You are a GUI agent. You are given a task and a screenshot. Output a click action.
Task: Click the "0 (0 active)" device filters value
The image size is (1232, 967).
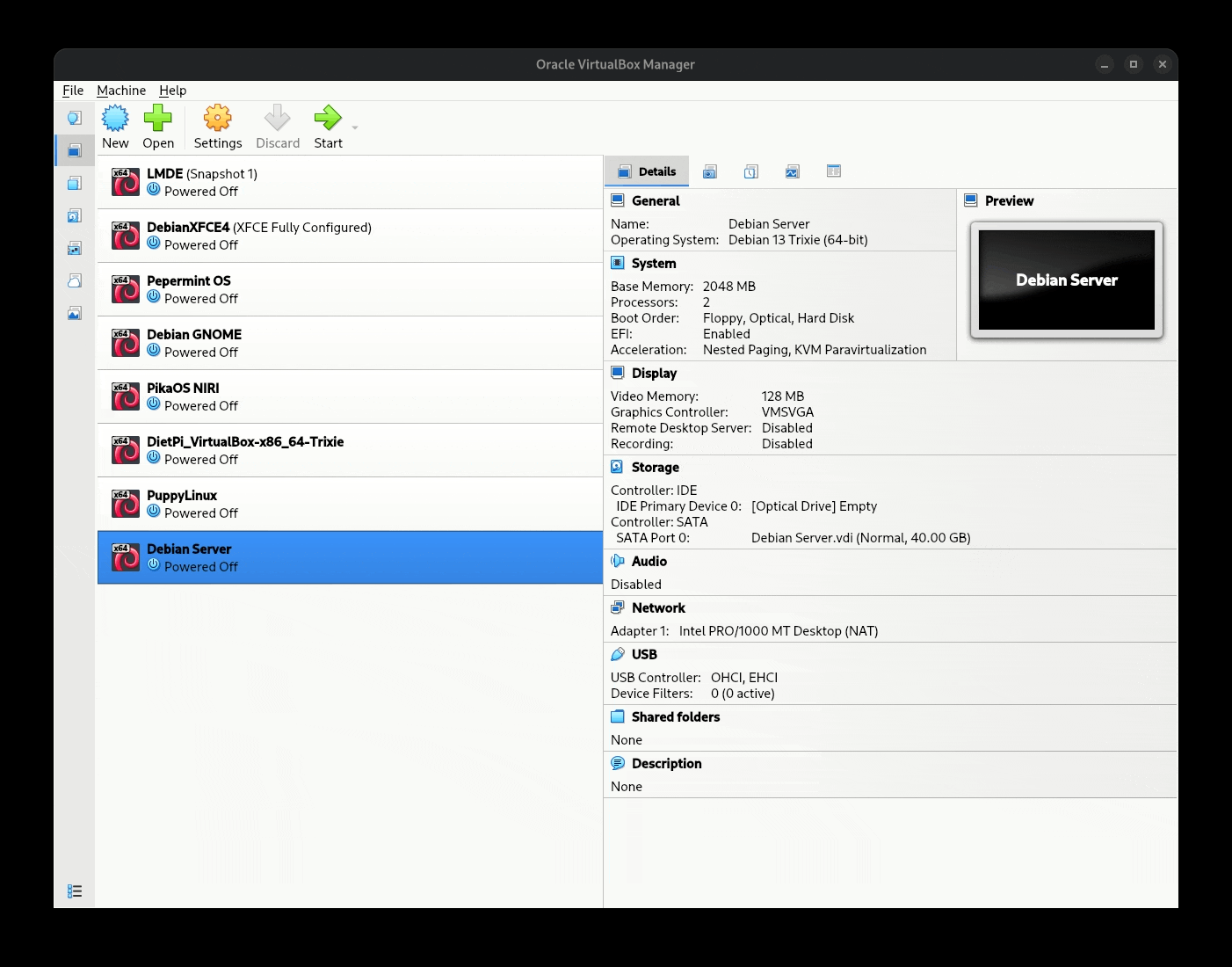743,694
